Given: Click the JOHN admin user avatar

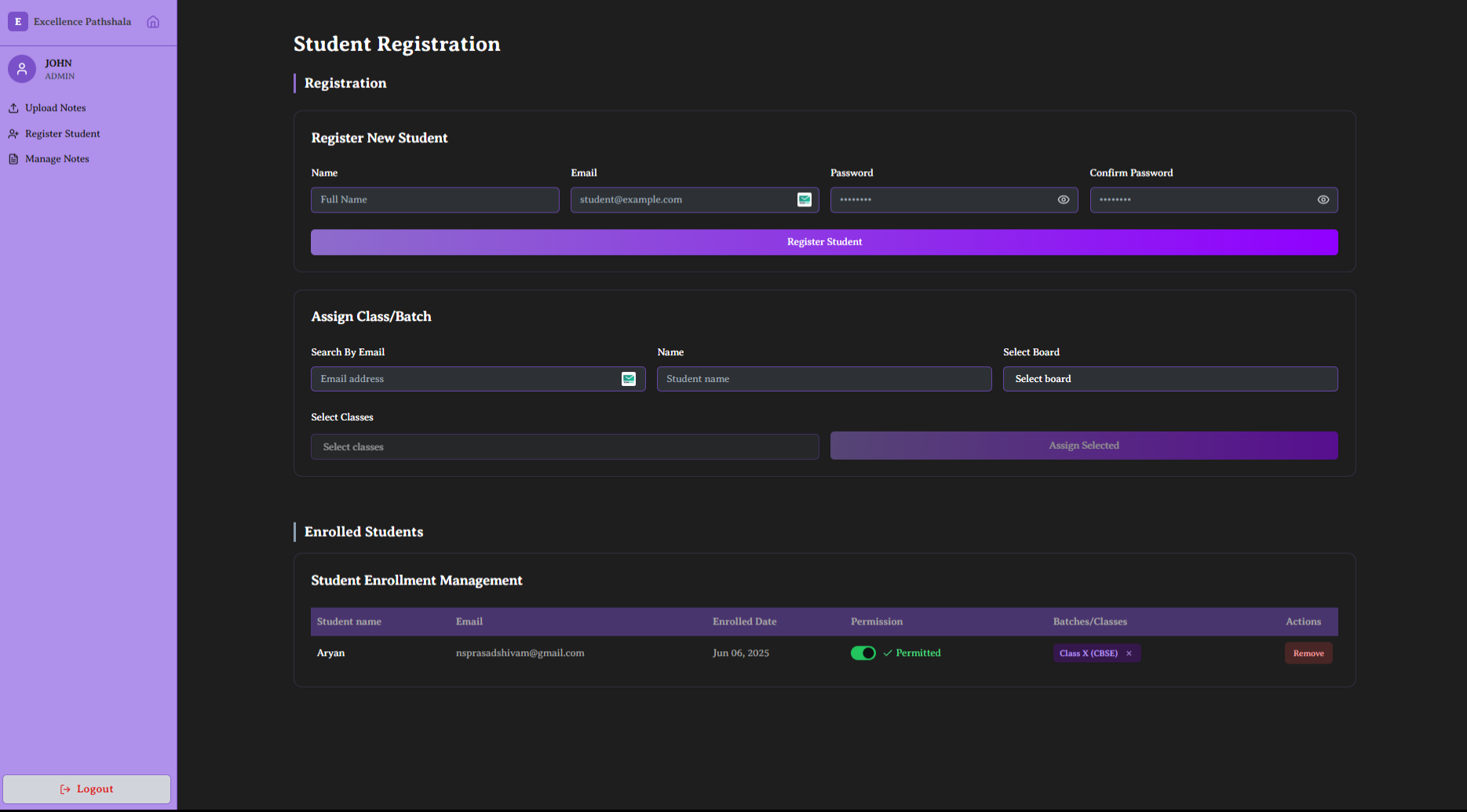Looking at the screenshot, I should pyautogui.click(x=22, y=69).
